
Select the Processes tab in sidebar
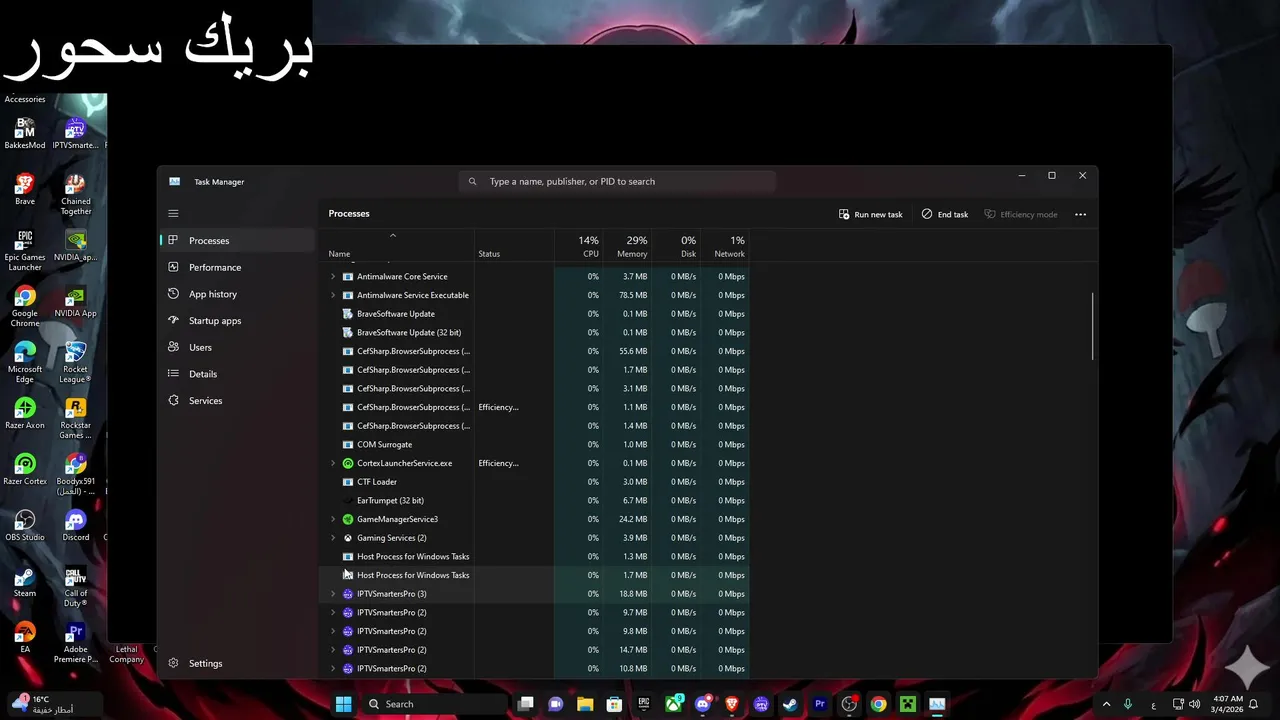[238, 240]
